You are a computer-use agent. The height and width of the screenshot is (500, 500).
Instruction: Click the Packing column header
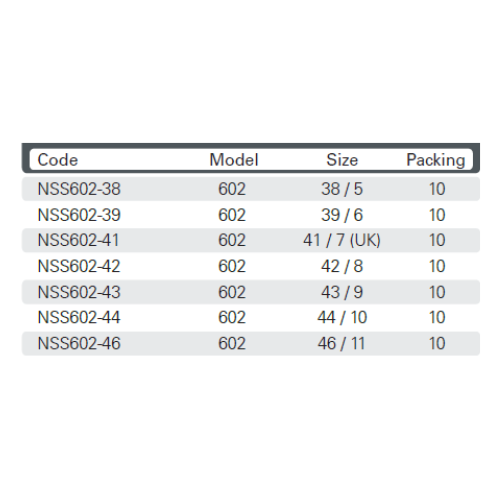pyautogui.click(x=436, y=161)
